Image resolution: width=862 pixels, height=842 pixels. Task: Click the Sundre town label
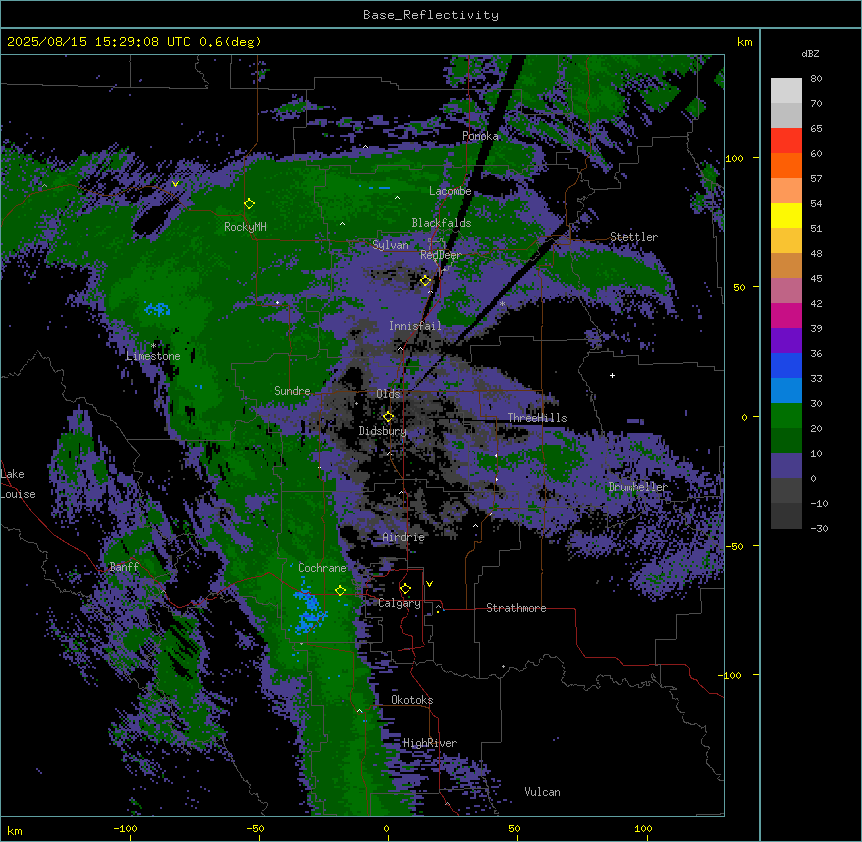tap(292, 391)
